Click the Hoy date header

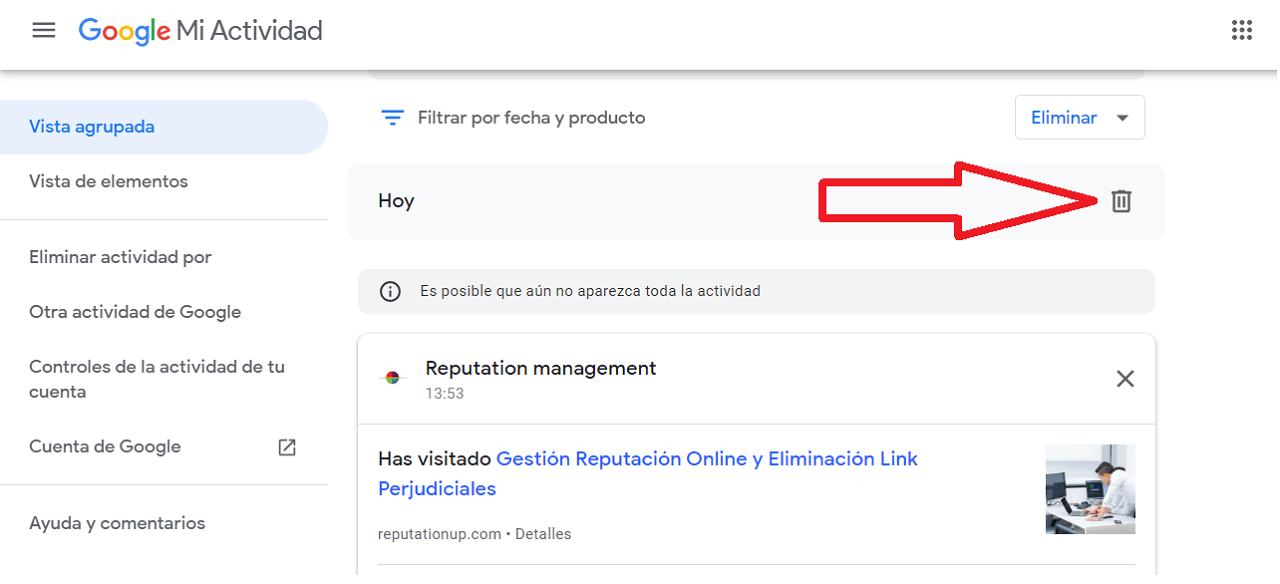396,201
